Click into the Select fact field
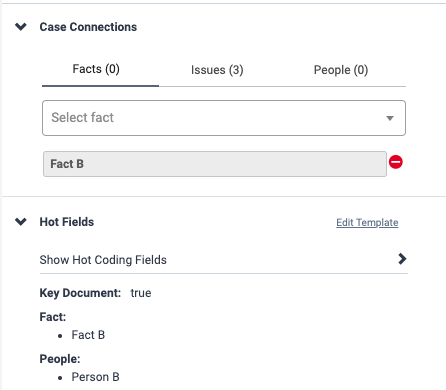 tap(224, 118)
